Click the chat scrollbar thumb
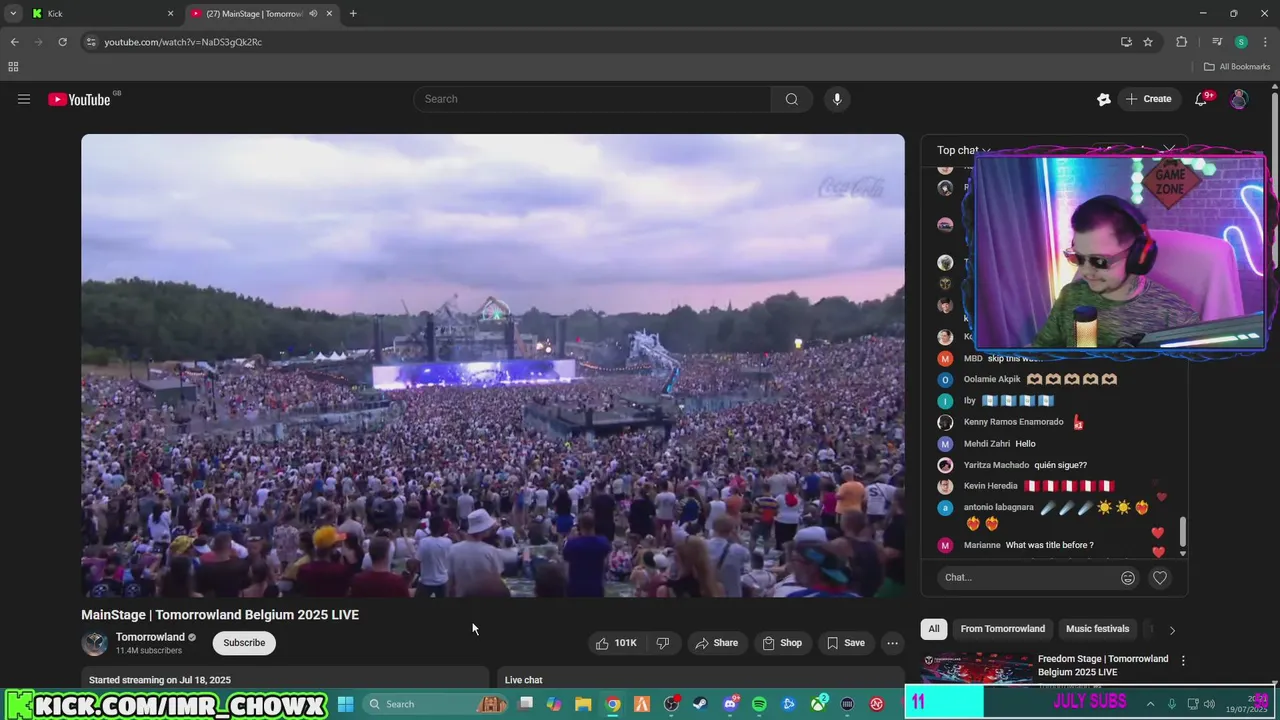Image resolution: width=1280 pixels, height=720 pixels. point(1183,531)
